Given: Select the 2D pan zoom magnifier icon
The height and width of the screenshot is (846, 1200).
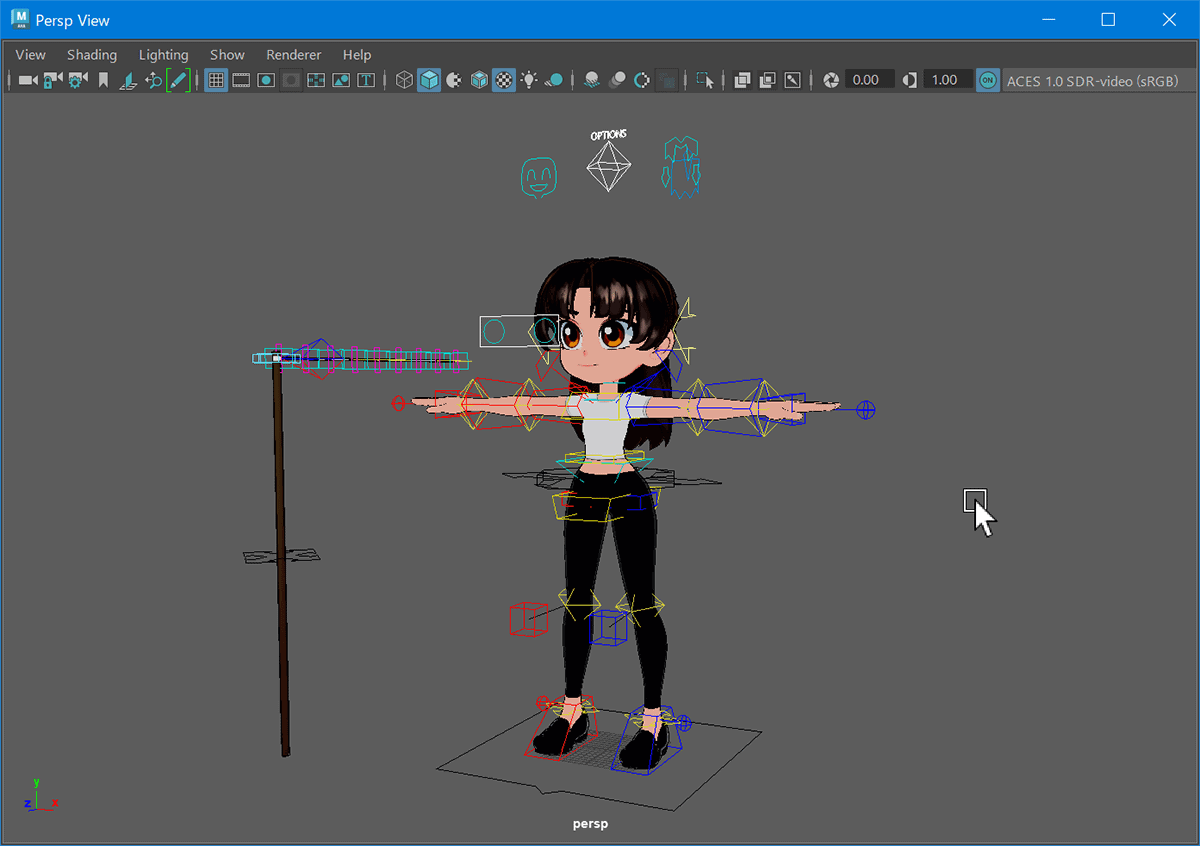Looking at the screenshot, I should pos(153,80).
